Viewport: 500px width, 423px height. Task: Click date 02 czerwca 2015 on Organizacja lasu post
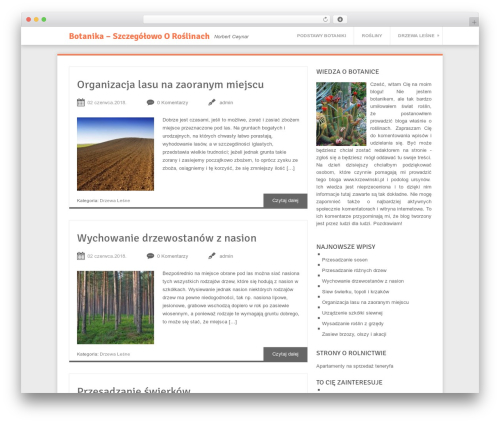pyautogui.click(x=107, y=103)
